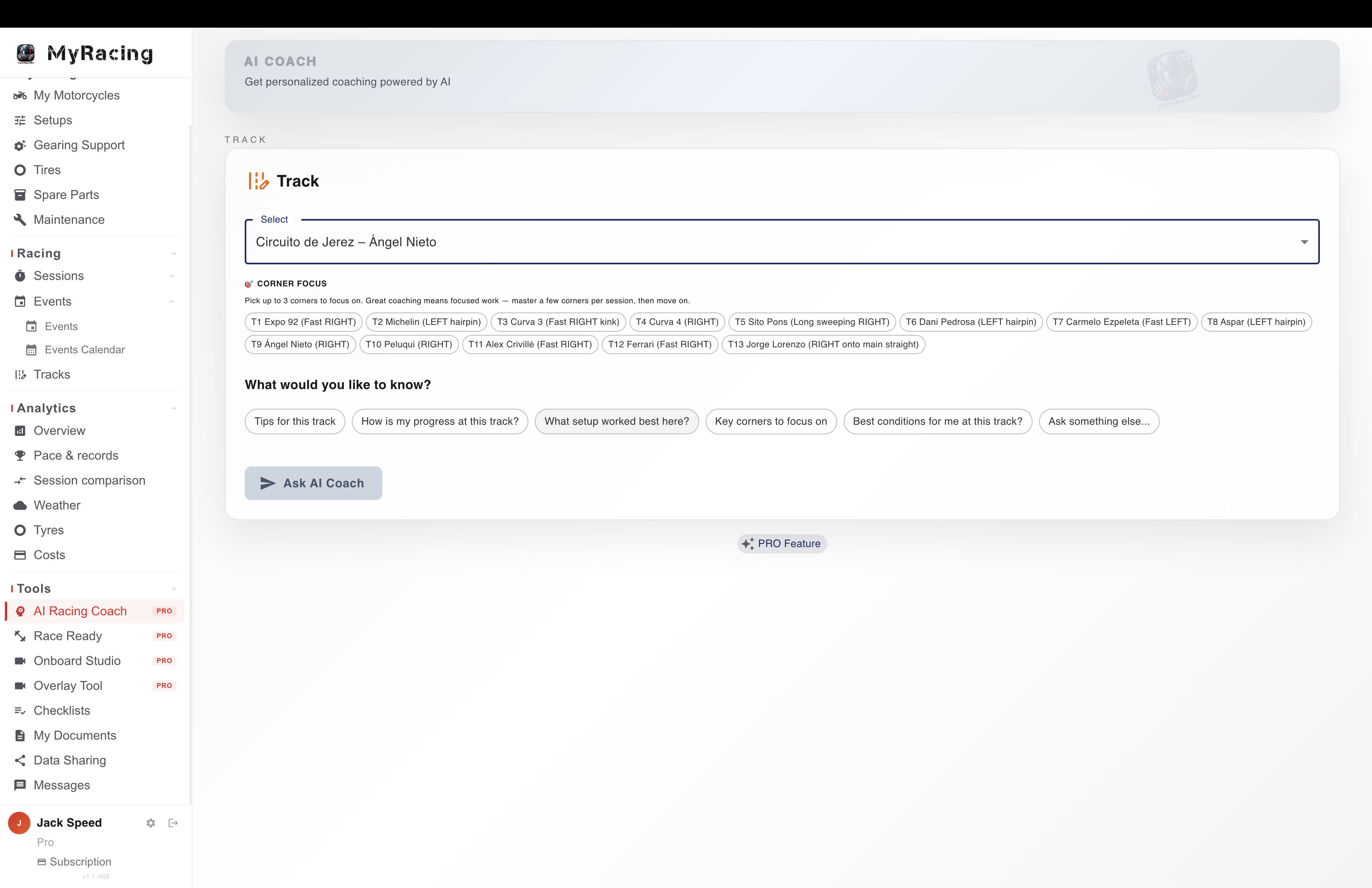Collapse the Racing section chevron

pyautogui.click(x=174, y=253)
